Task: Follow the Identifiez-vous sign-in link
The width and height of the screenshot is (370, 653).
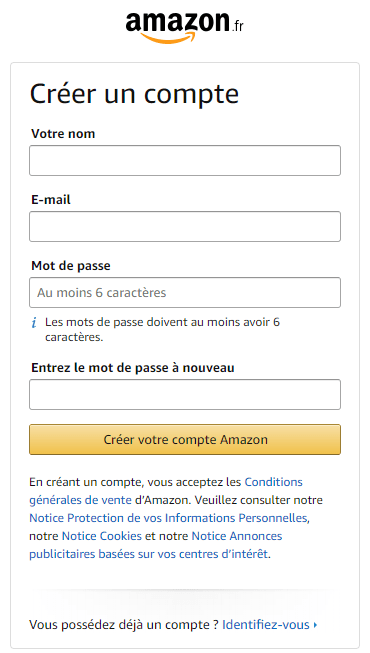Action: click(266, 625)
